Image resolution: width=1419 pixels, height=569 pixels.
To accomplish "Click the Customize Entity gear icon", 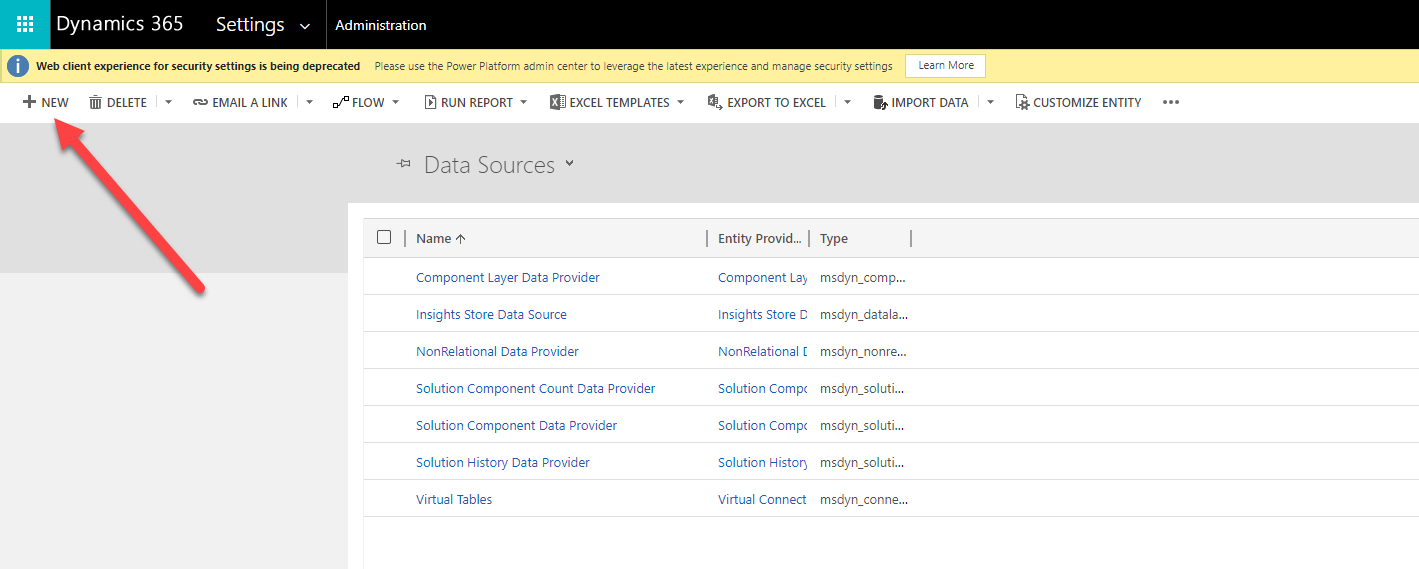I will click(x=1022, y=102).
